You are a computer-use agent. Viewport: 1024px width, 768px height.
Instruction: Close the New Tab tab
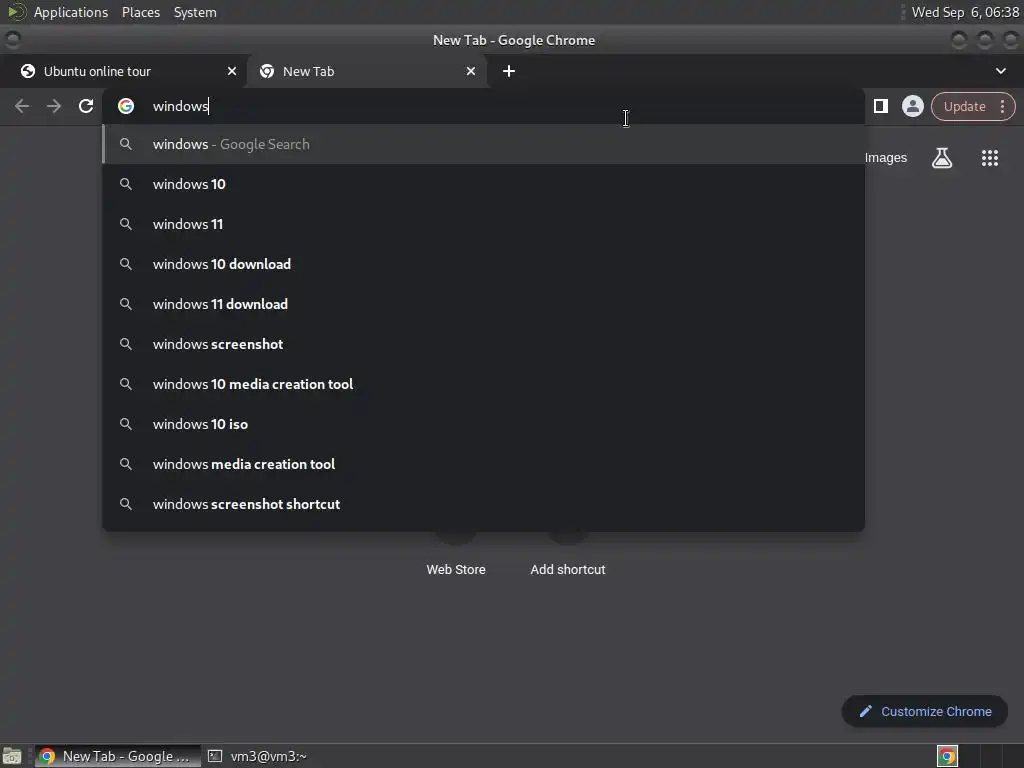[x=471, y=71]
